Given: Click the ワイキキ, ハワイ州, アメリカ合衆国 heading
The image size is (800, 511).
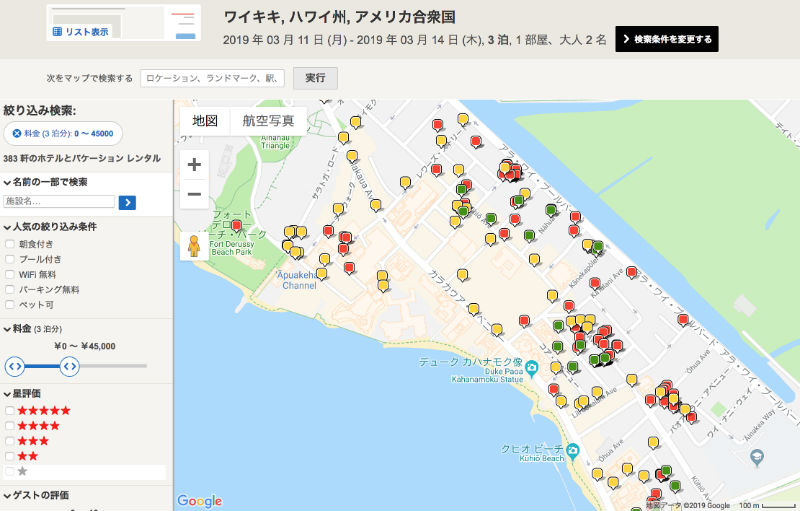Looking at the screenshot, I should coord(339,17).
